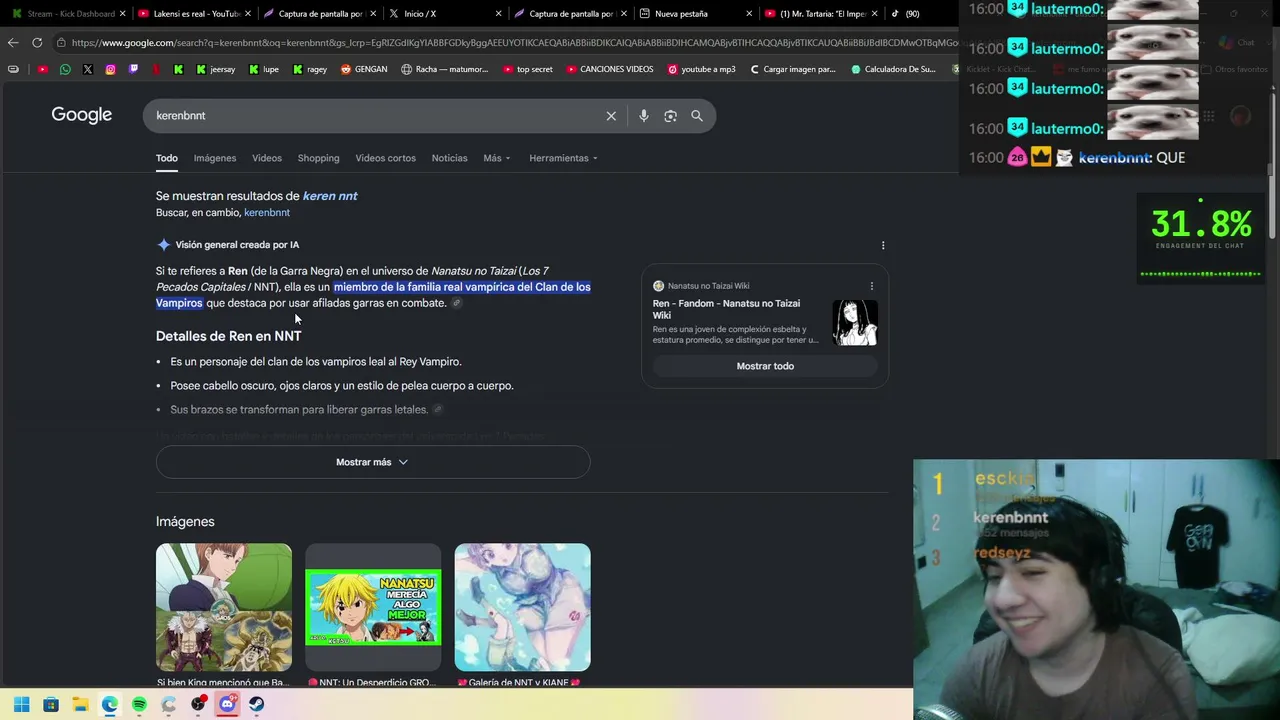
Task: Open Steam from the taskbar
Action: pyautogui.click(x=257, y=704)
